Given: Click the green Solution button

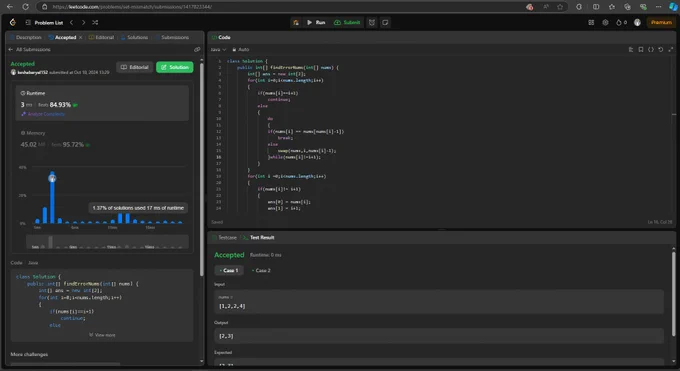Looking at the screenshot, I should (175, 67).
